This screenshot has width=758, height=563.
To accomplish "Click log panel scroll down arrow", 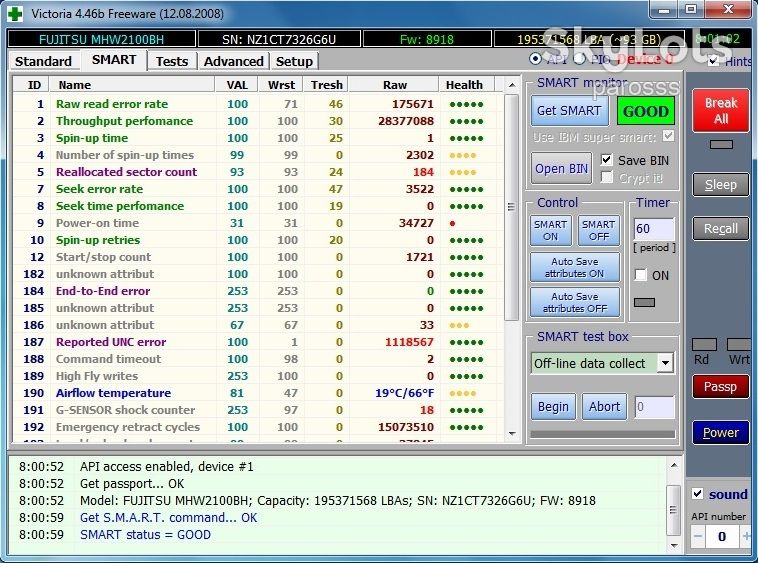I will click(673, 546).
